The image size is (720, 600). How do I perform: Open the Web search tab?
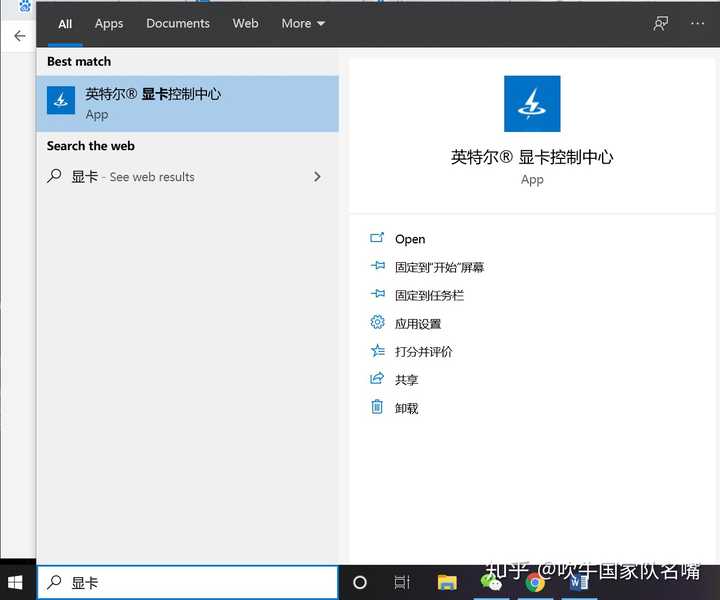click(x=245, y=23)
